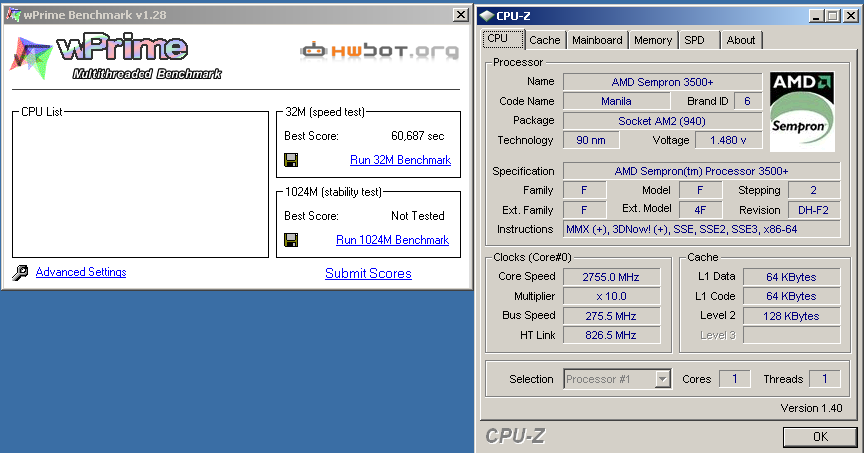
Task: Click the CPU-Z title bar icon
Action: click(487, 16)
